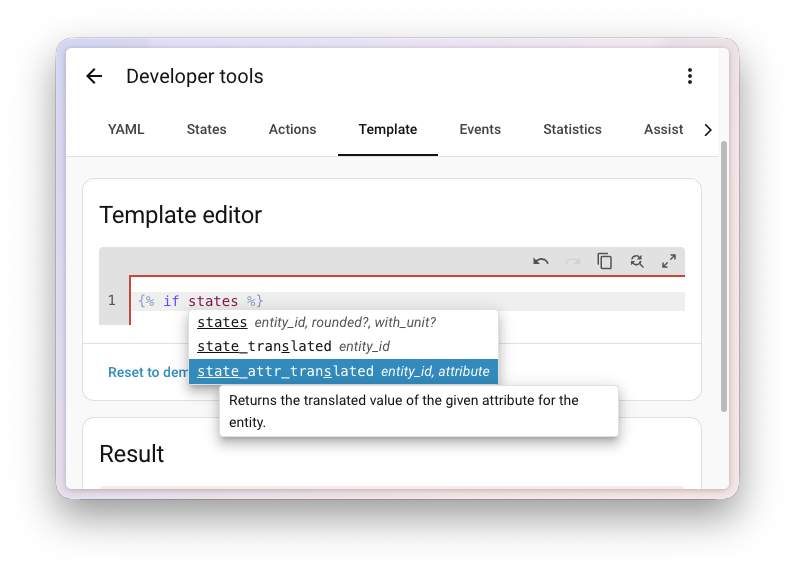Show more tabs with the right chevron
Screen dimensions: 795x573
coord(708,130)
